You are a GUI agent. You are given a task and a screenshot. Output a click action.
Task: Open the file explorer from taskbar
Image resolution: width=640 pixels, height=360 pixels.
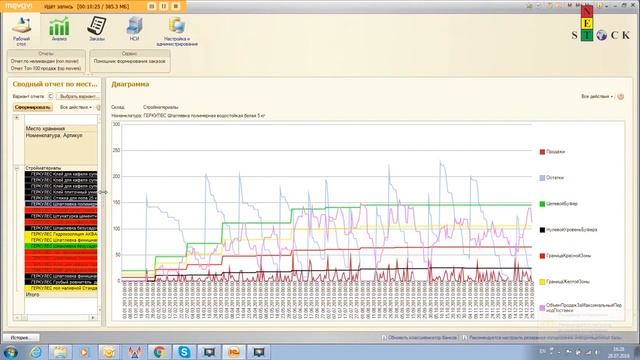click(60, 352)
